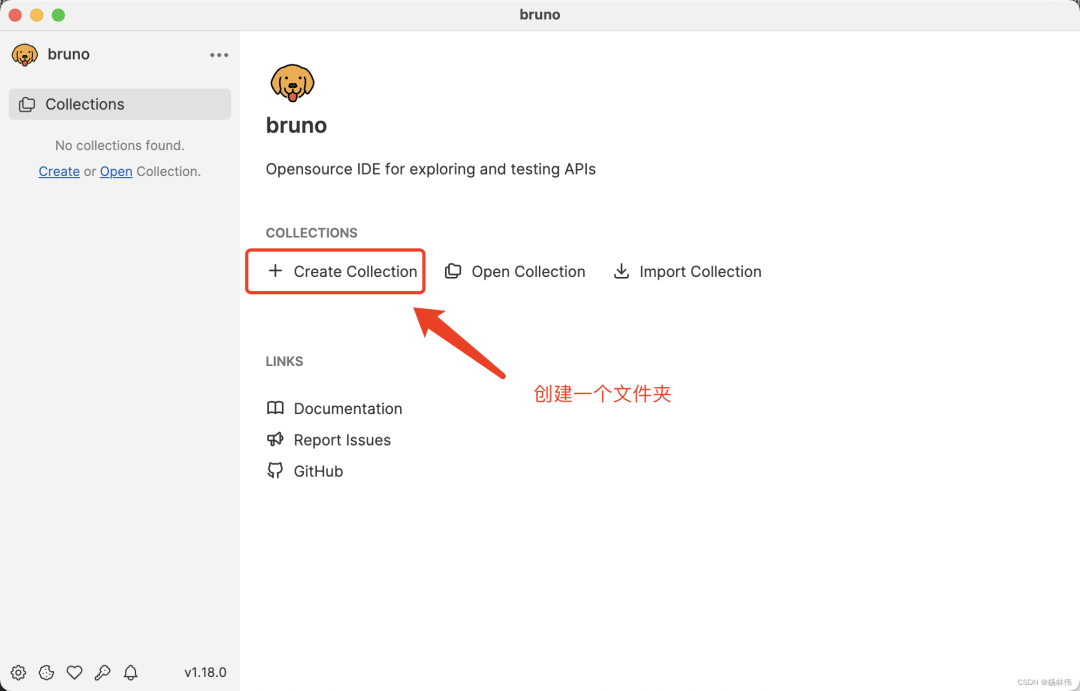The height and width of the screenshot is (691, 1080).
Task: Click the book icon beside Documentation
Action: (275, 408)
